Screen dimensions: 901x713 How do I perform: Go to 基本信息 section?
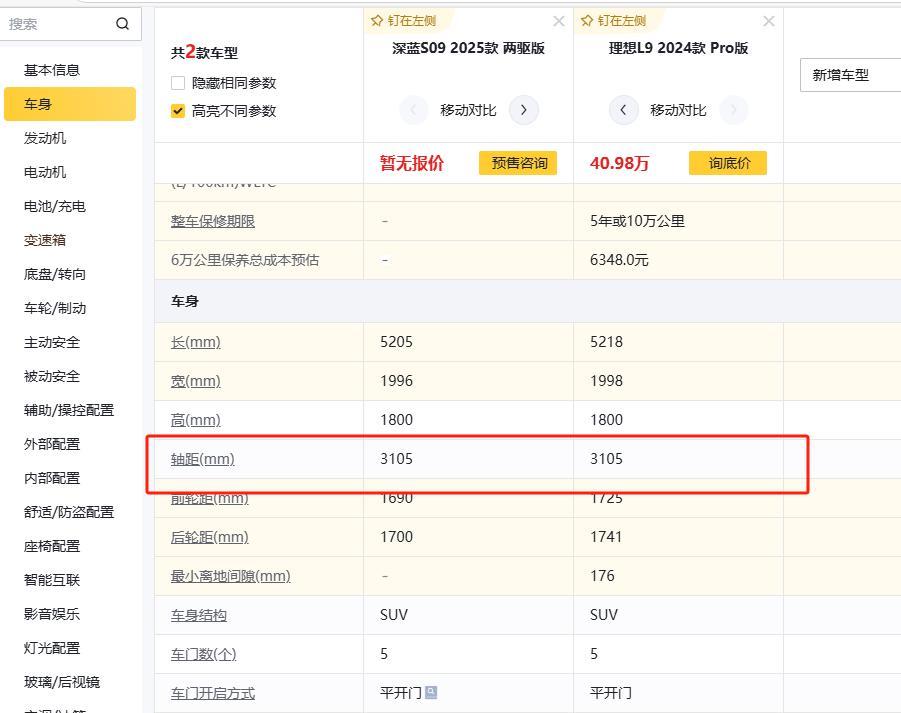tap(52, 70)
